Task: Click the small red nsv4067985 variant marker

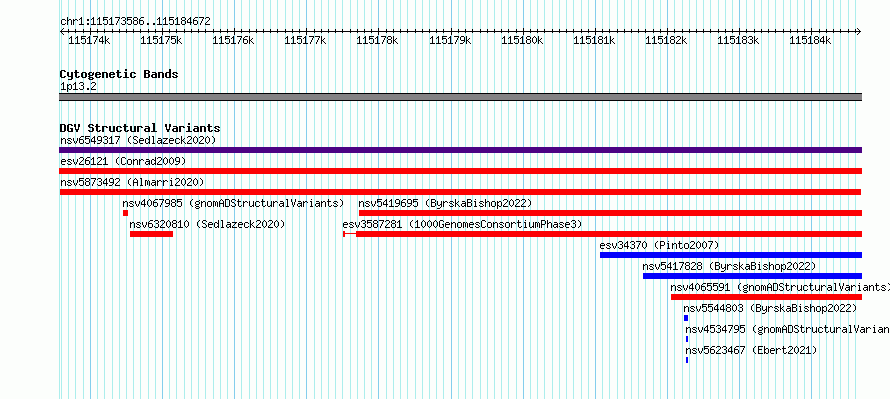Action: pos(125,213)
